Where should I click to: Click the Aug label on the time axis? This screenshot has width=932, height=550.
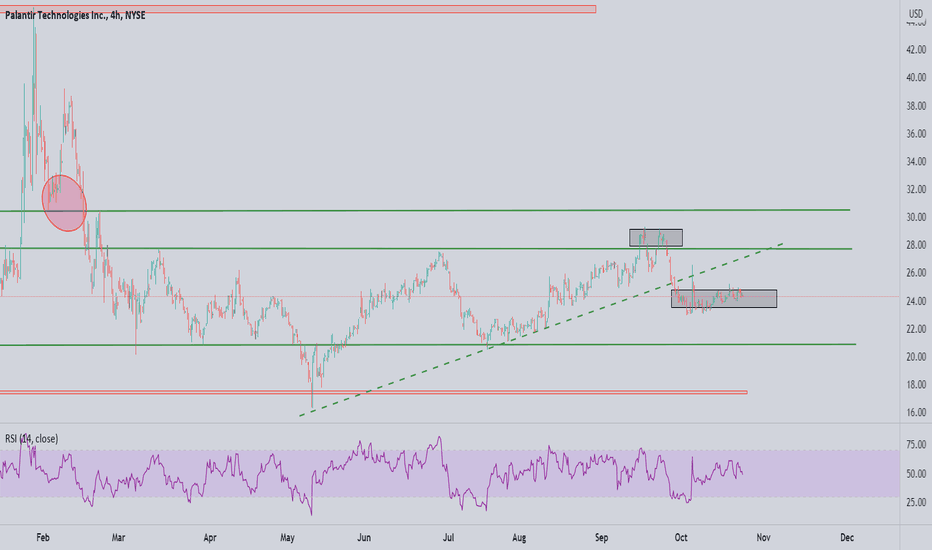click(x=519, y=538)
